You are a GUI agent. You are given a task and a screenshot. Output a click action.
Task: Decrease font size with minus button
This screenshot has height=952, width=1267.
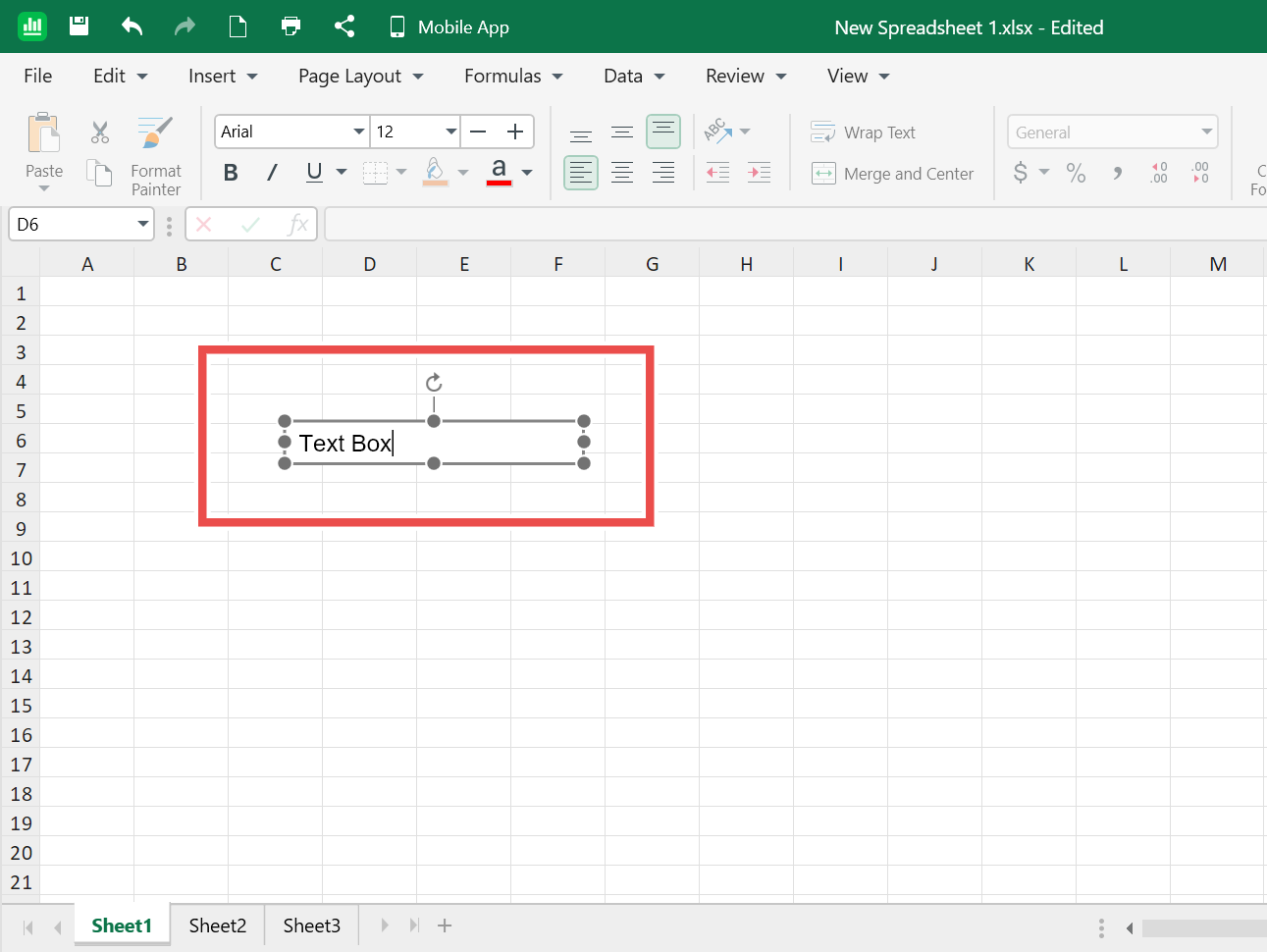click(478, 132)
